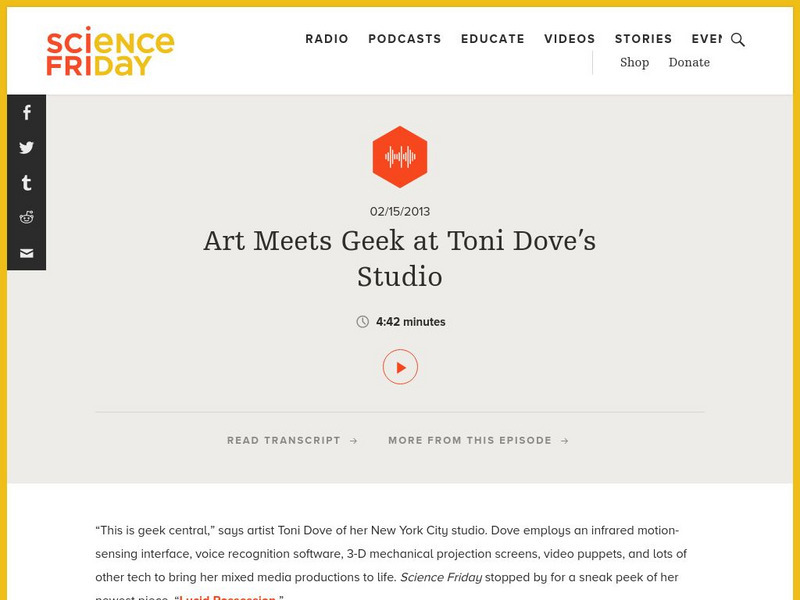Share the article via email
The width and height of the screenshot is (800, 600).
(x=24, y=253)
